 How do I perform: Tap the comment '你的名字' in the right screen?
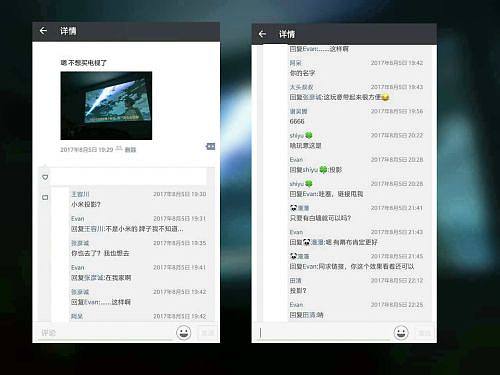302,73
